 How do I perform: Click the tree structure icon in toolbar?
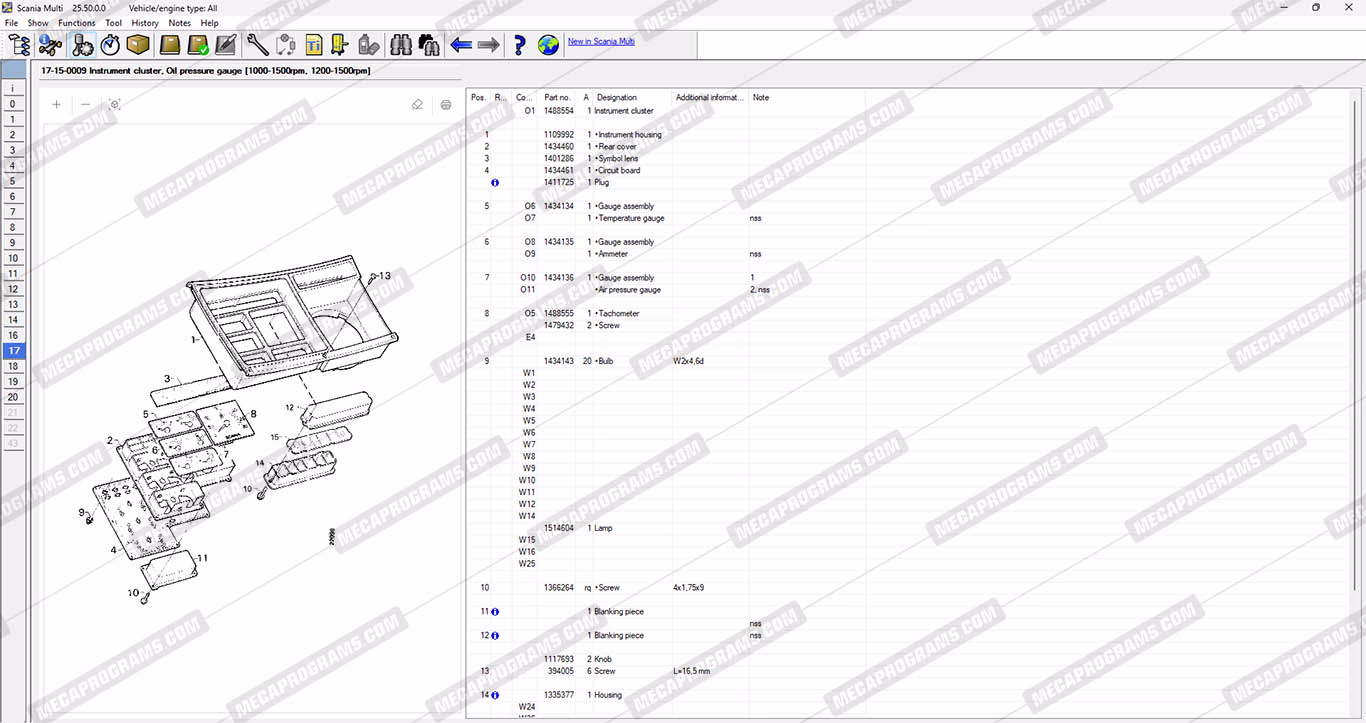19,45
